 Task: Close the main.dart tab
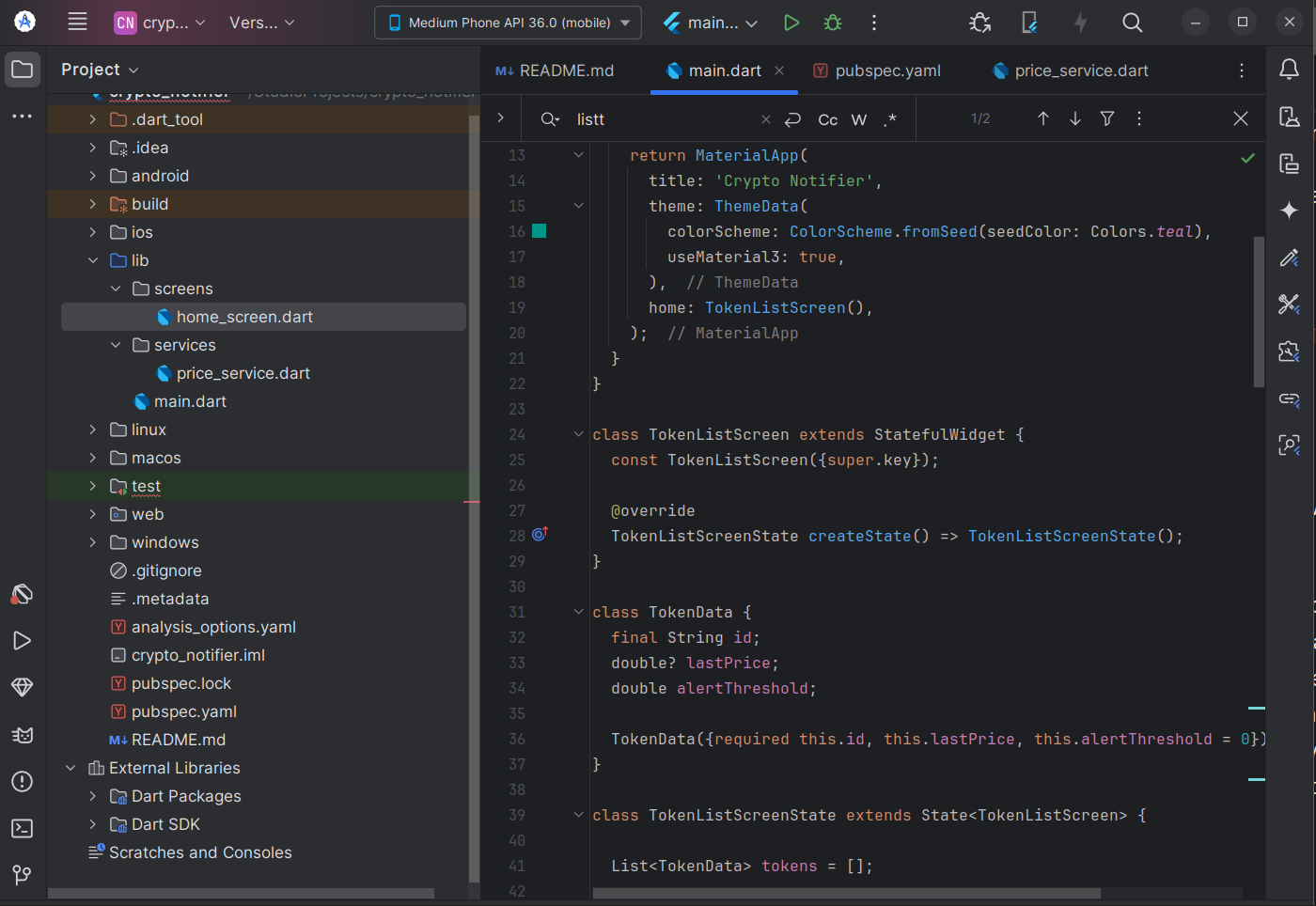(x=779, y=70)
